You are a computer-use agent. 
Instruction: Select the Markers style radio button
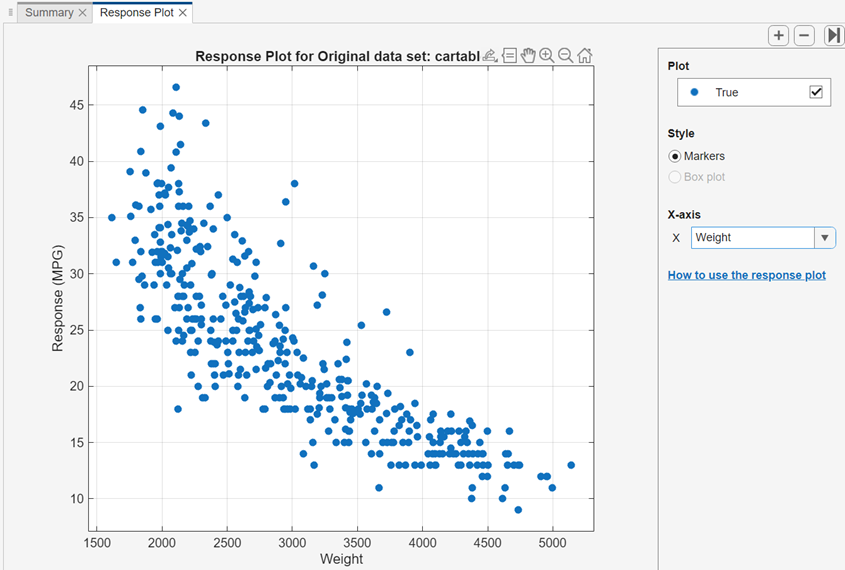coord(675,156)
